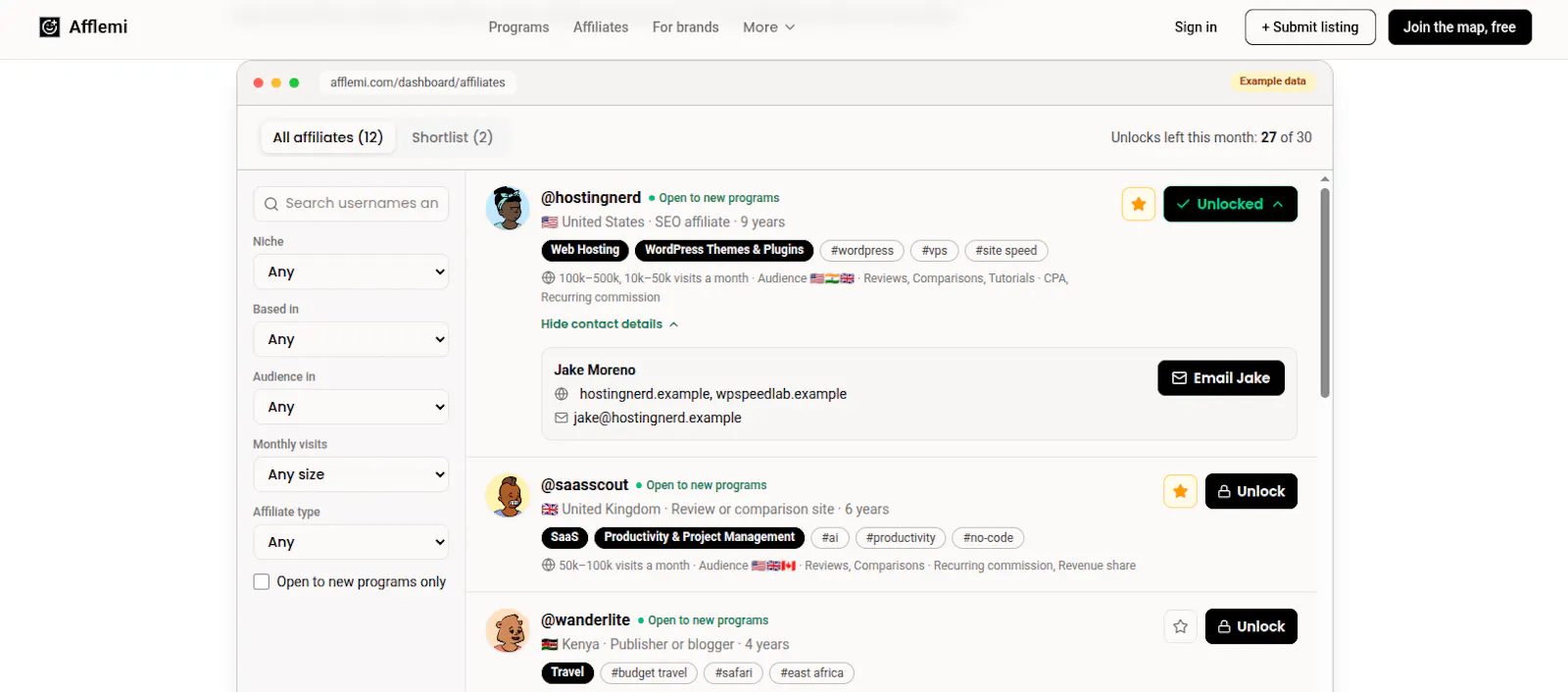The image size is (1568, 692).
Task: Click globe icon beside hostingnerd.example websites
Action: coord(562,394)
